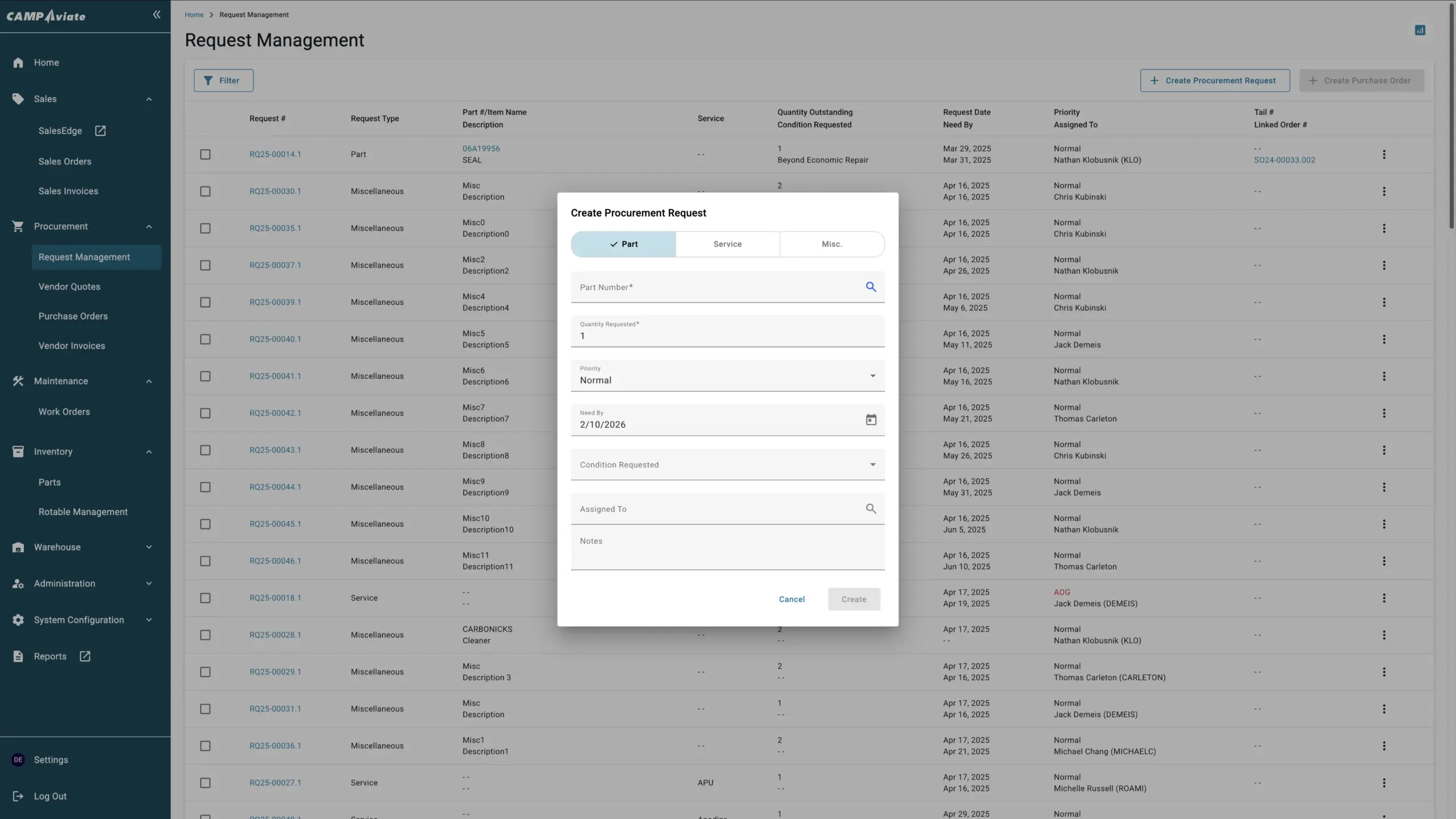
Task: Open row menu for RQ25-00014.1
Action: [1384, 154]
